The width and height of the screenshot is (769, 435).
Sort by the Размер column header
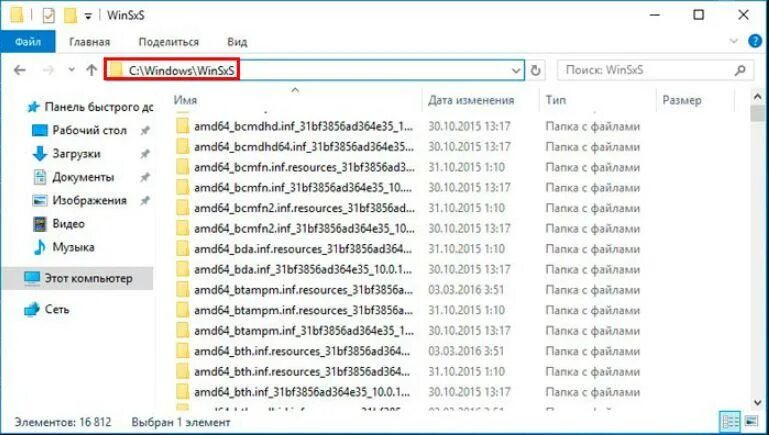click(x=682, y=100)
